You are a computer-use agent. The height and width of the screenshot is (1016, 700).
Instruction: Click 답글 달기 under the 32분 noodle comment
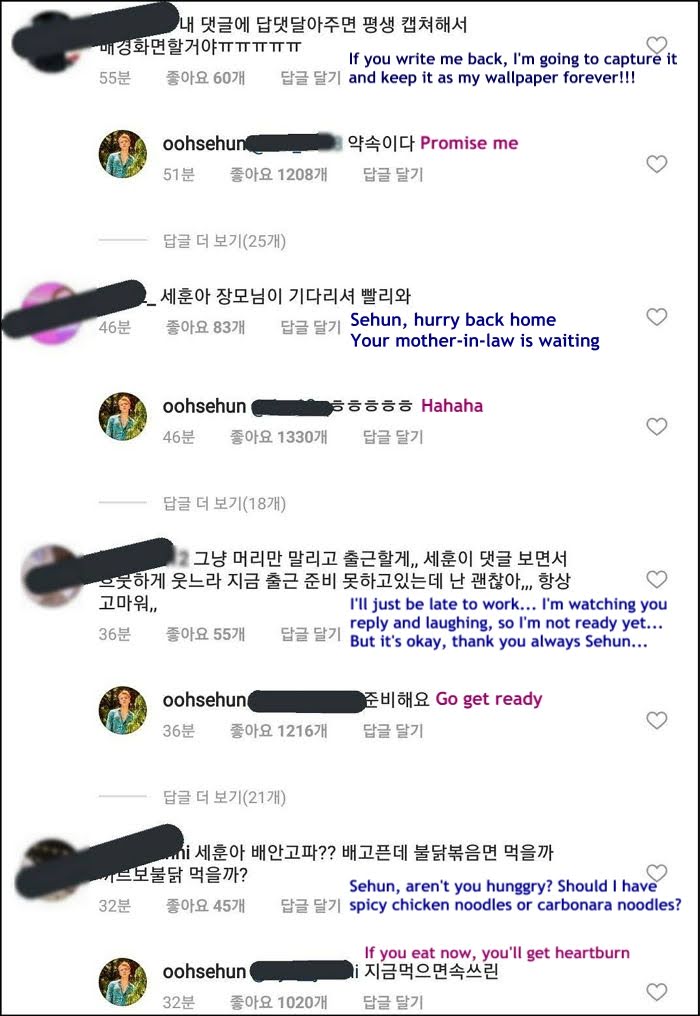point(310,905)
